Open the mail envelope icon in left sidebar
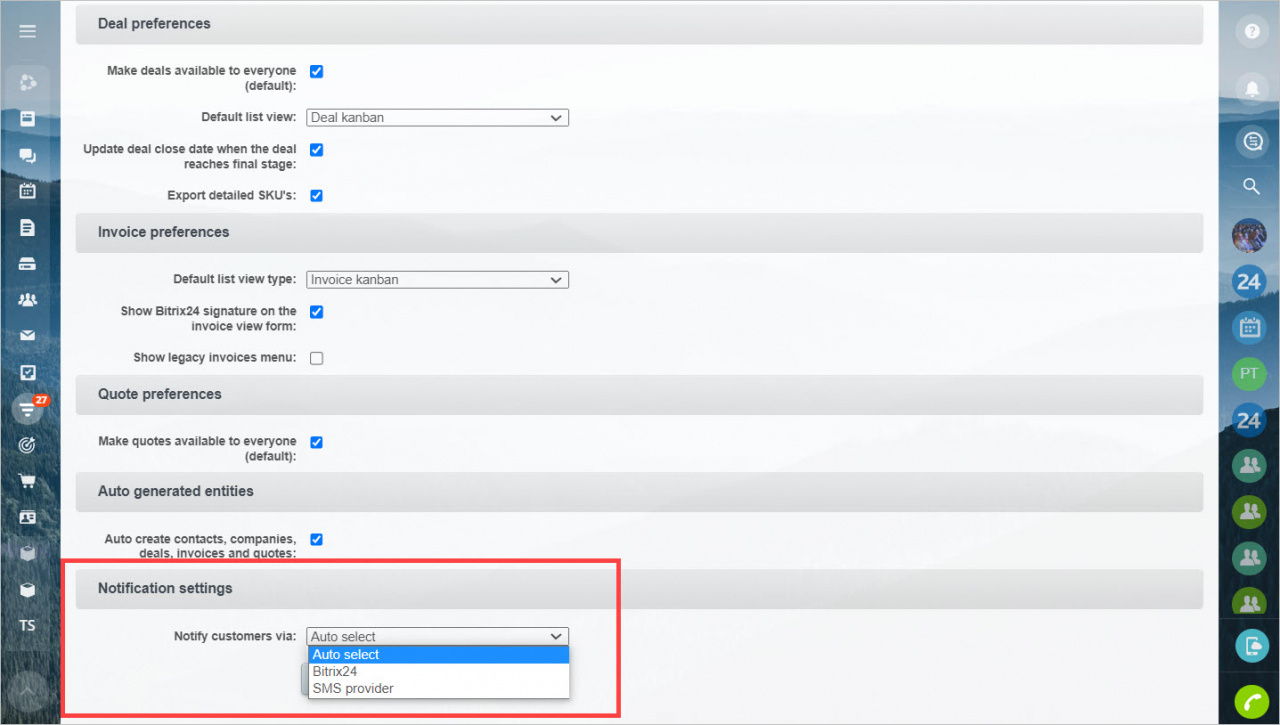The height and width of the screenshot is (725, 1280). tap(28, 336)
